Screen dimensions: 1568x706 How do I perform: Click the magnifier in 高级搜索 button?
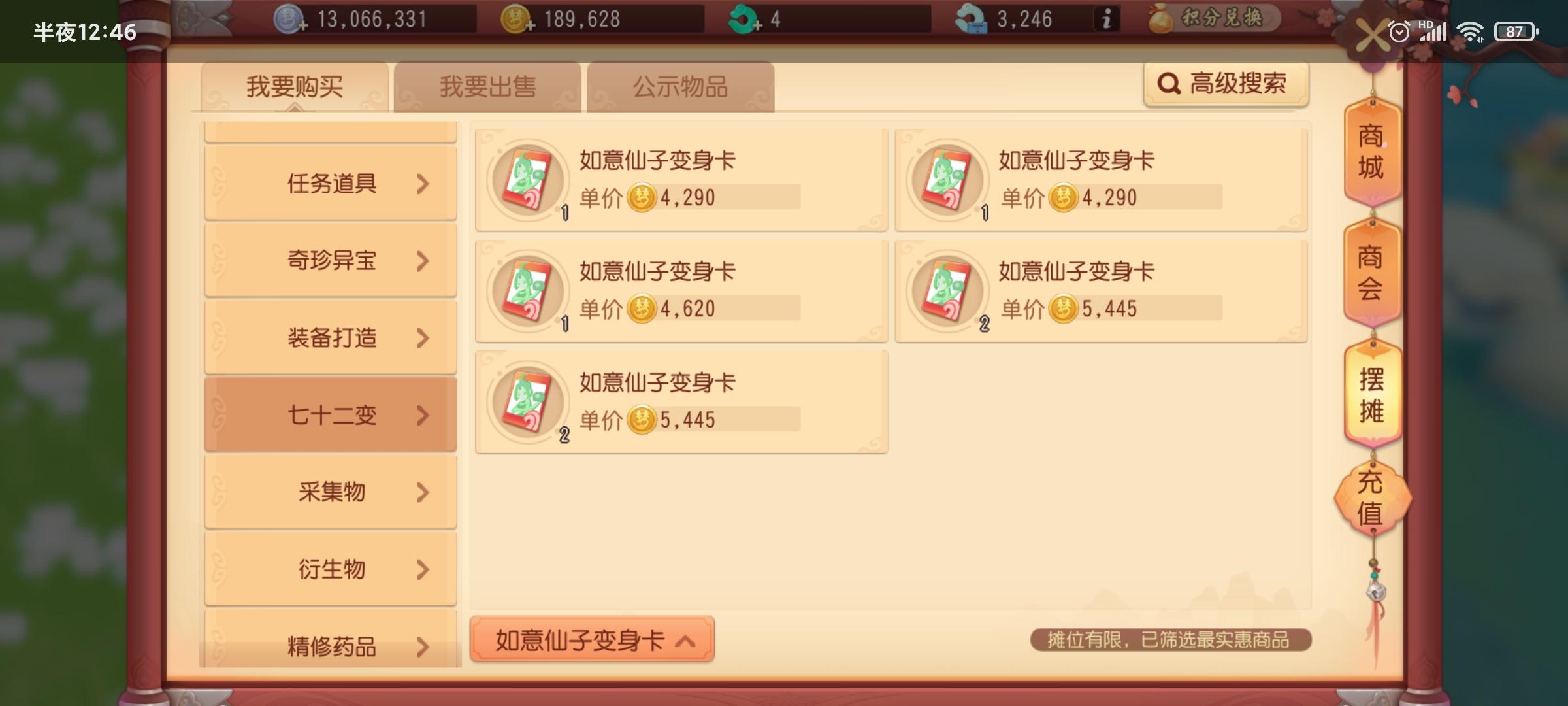coord(1168,84)
